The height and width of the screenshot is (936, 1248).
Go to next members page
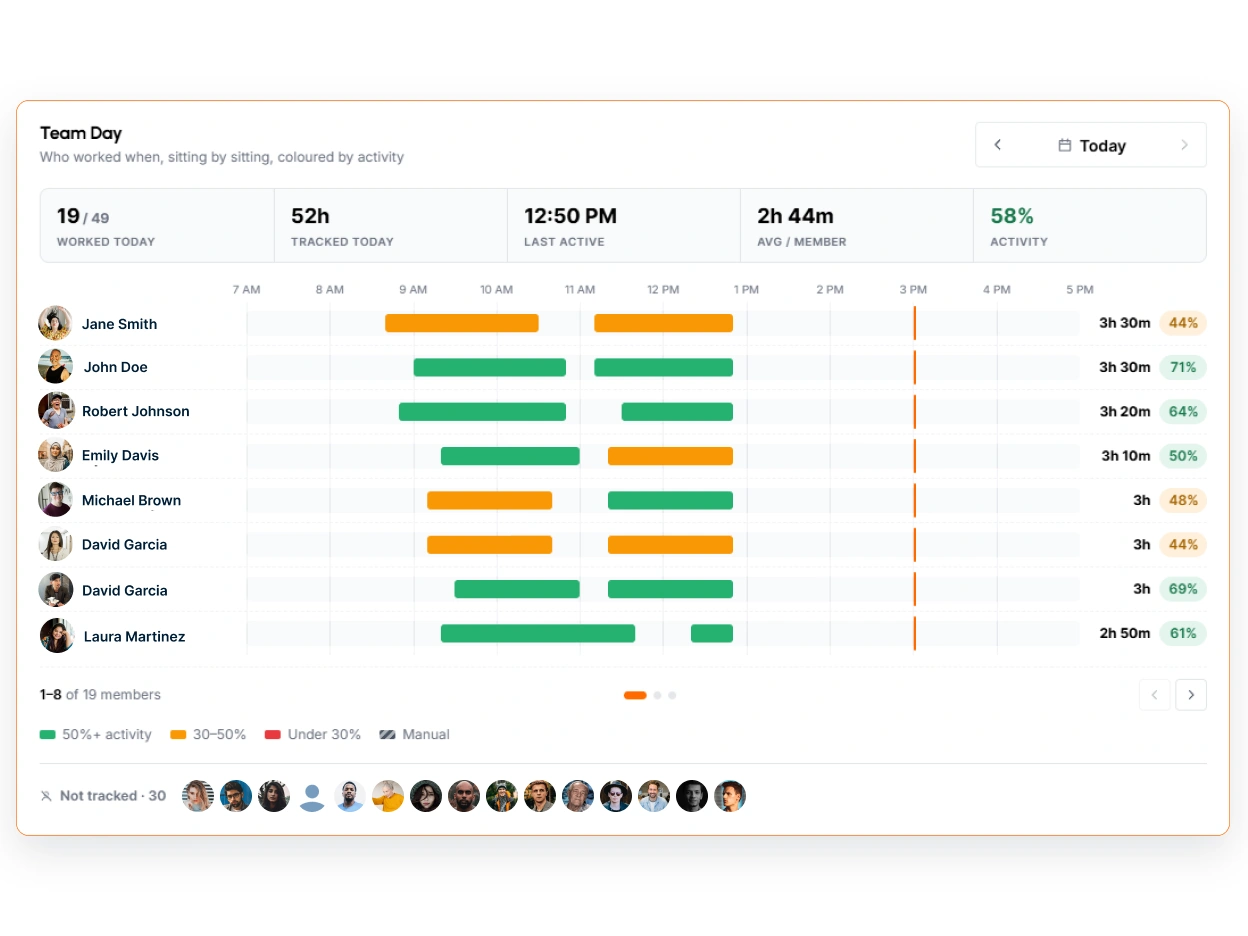[1191, 694]
